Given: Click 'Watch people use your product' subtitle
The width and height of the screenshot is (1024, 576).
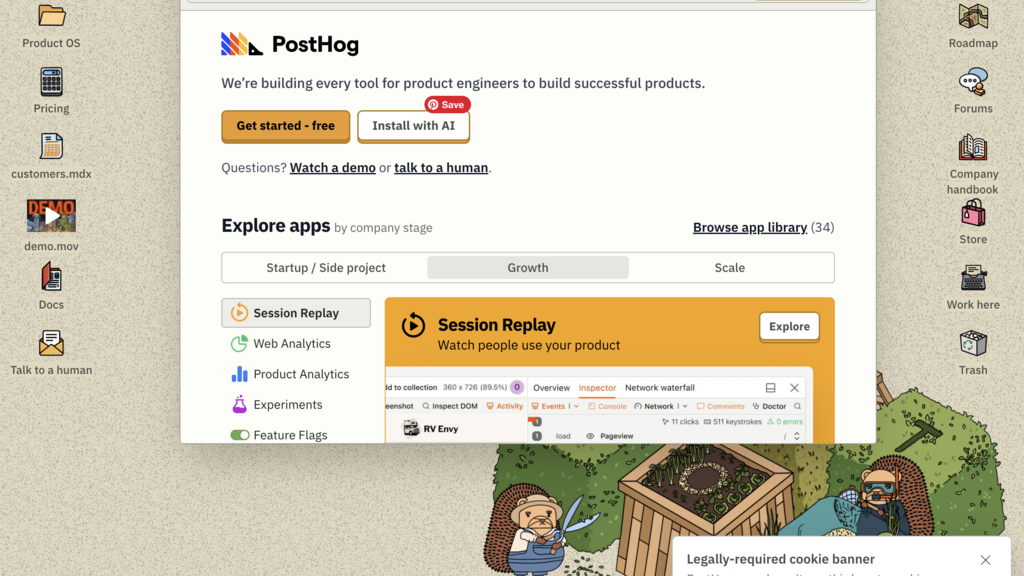Looking at the screenshot, I should click(529, 345).
